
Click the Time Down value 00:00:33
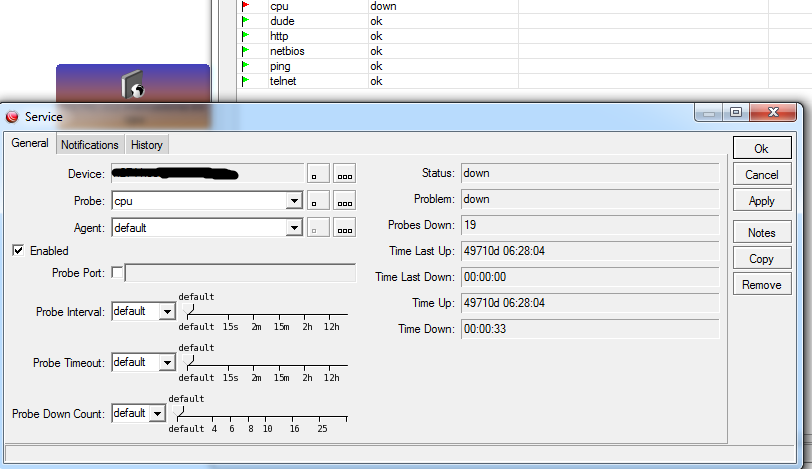(590, 329)
